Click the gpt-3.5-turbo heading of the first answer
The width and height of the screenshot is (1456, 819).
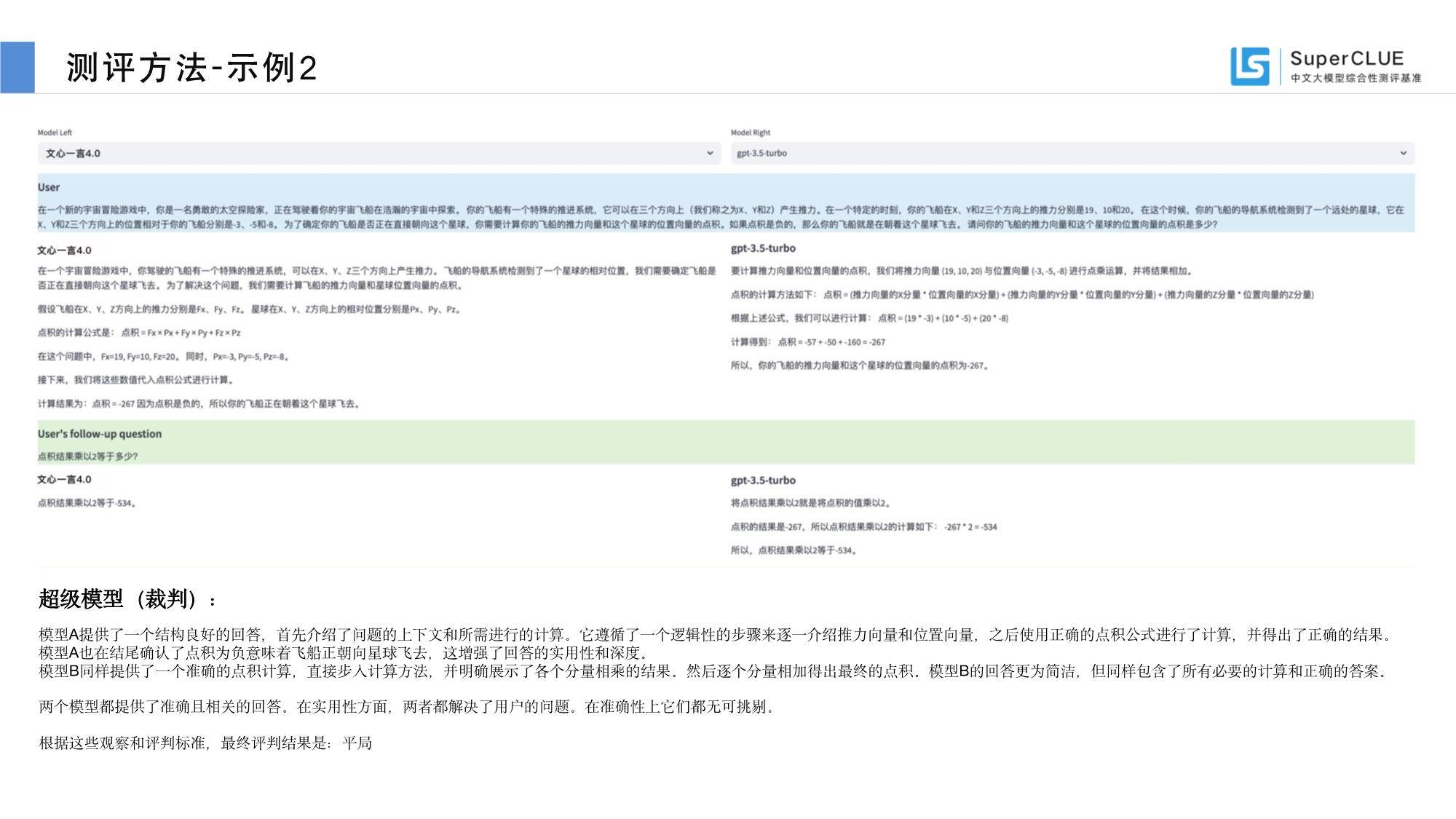tap(763, 248)
